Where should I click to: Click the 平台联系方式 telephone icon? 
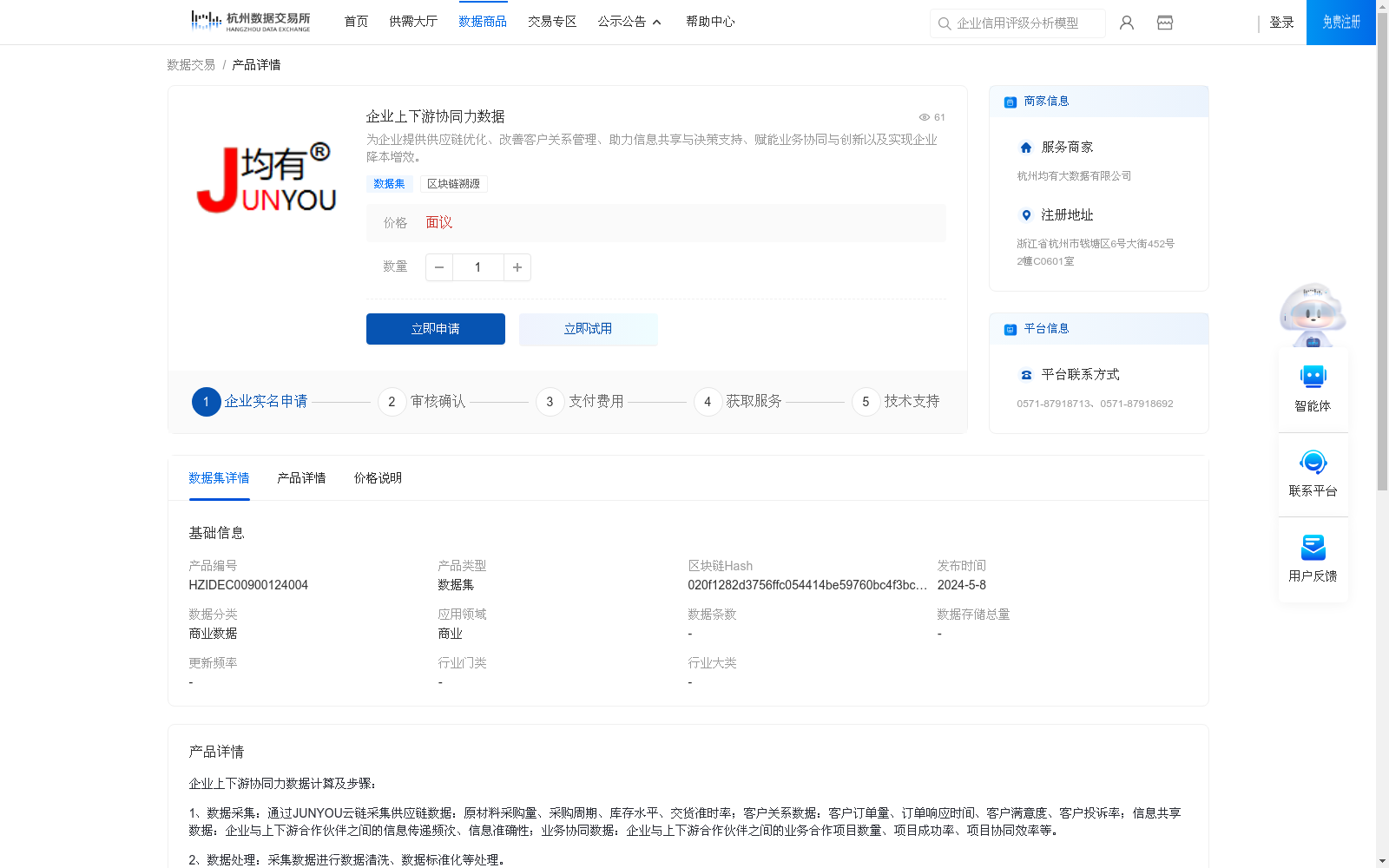point(1026,375)
